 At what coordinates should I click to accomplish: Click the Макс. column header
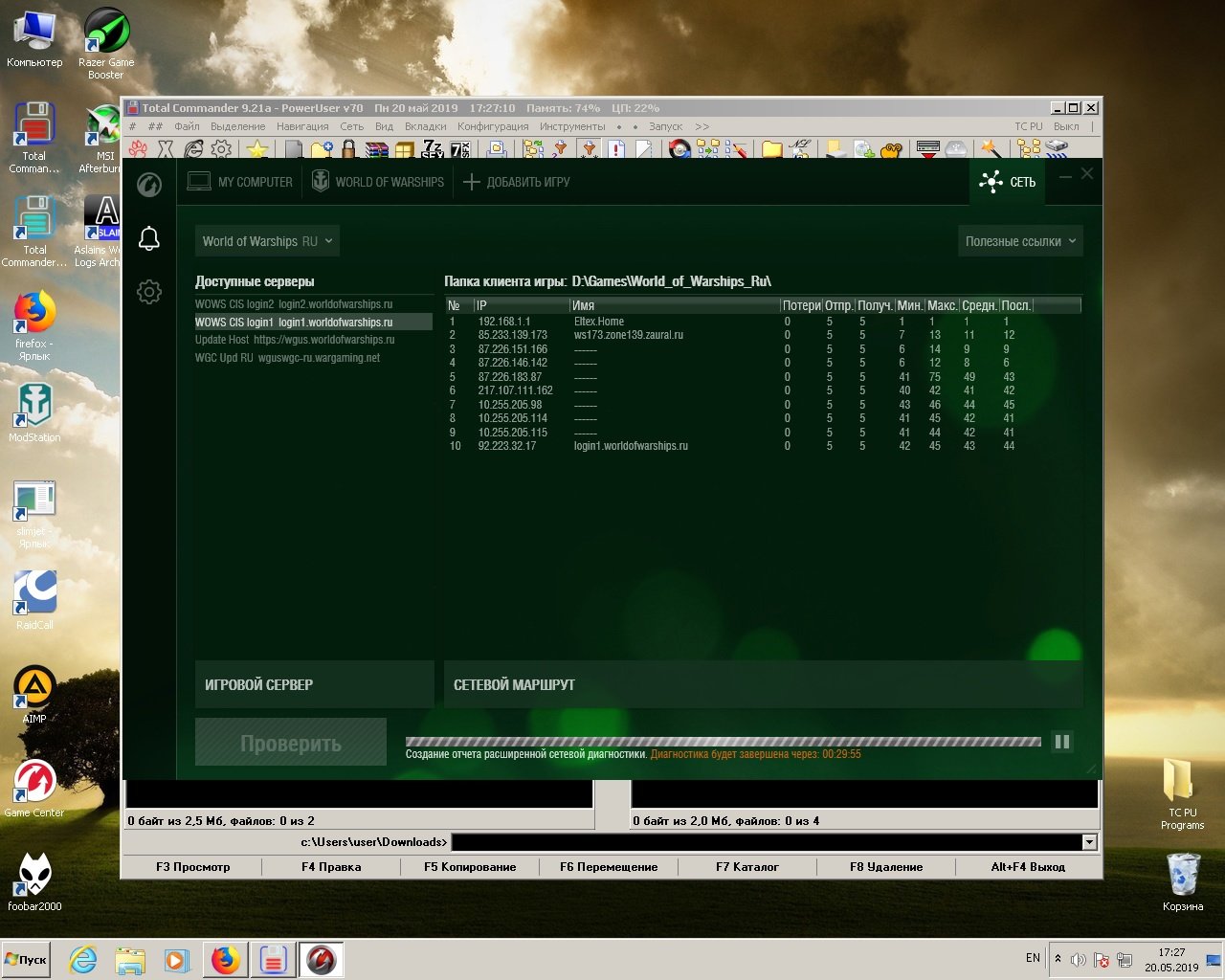click(x=943, y=305)
